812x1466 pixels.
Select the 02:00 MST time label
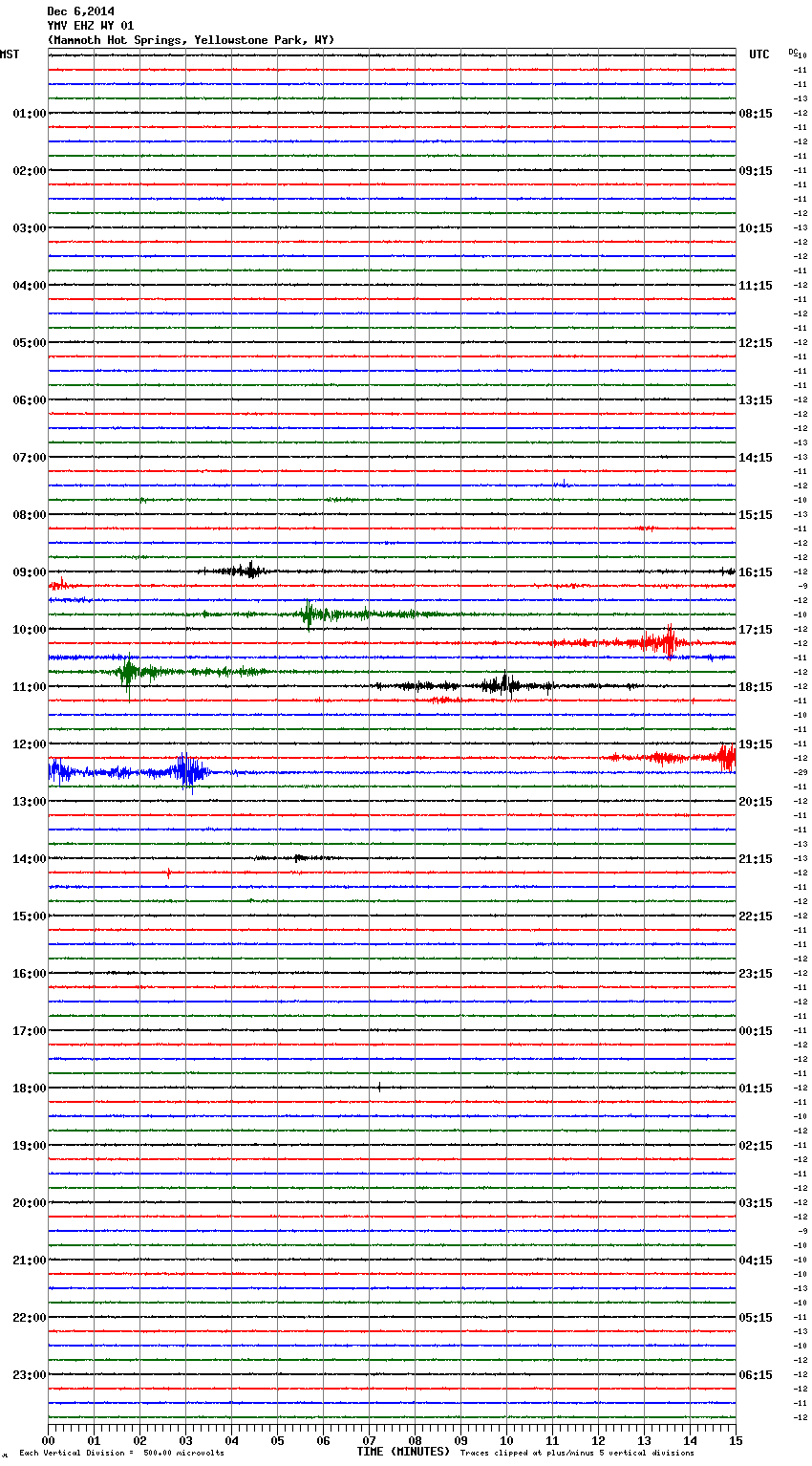click(30, 171)
